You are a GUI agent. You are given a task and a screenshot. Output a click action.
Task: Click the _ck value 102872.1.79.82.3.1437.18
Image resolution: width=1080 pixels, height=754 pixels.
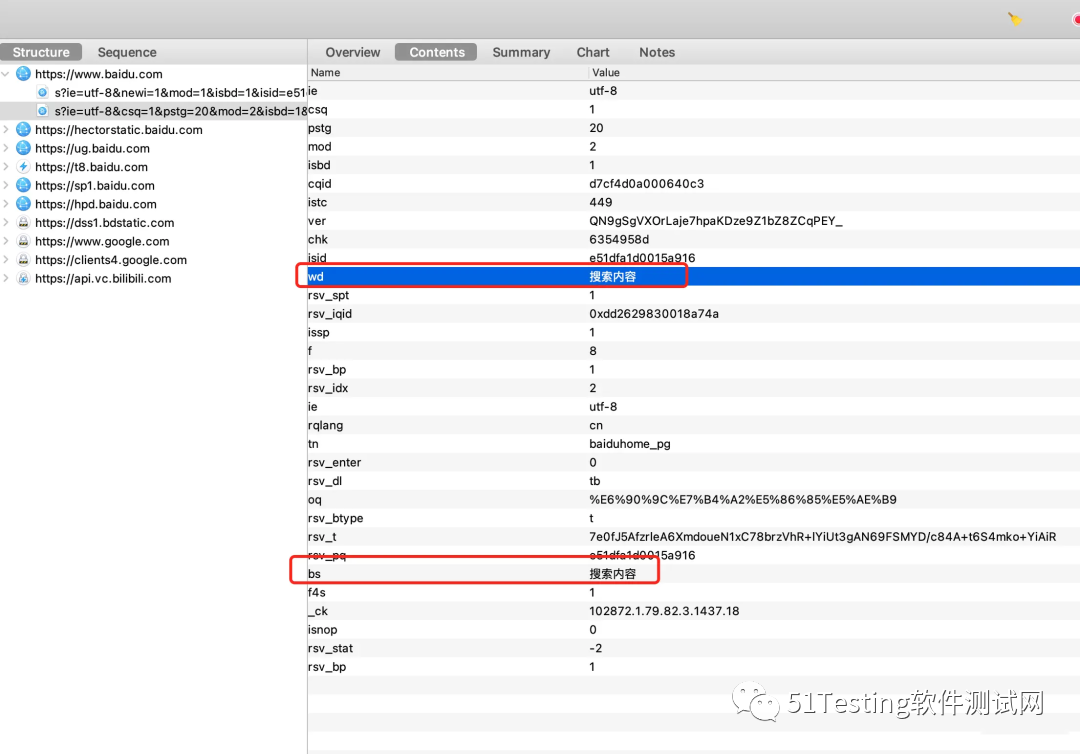tap(664, 611)
